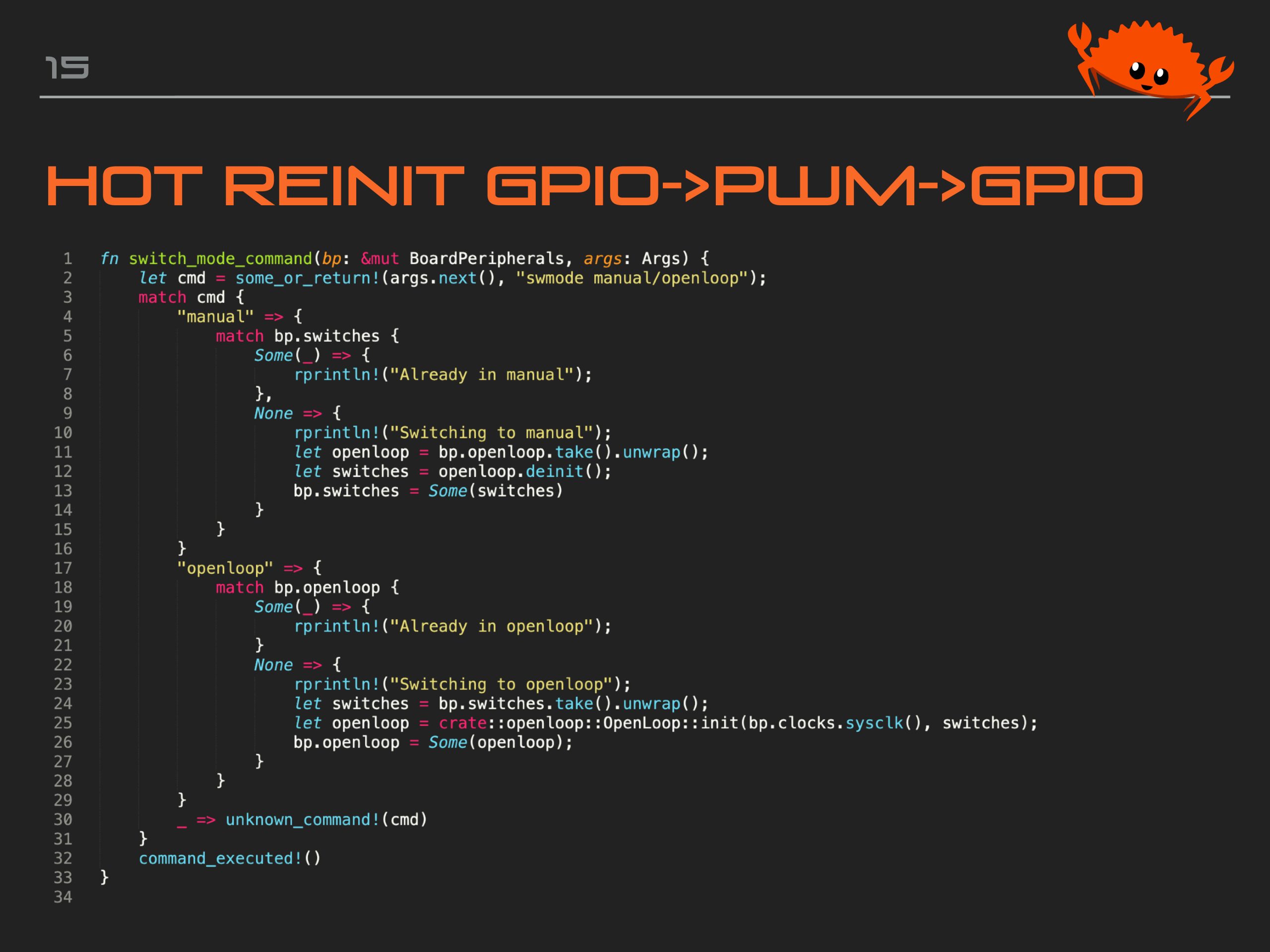Click 'Some(_) => {' on line 6
Screen dimensions: 1270x952
pos(312,355)
